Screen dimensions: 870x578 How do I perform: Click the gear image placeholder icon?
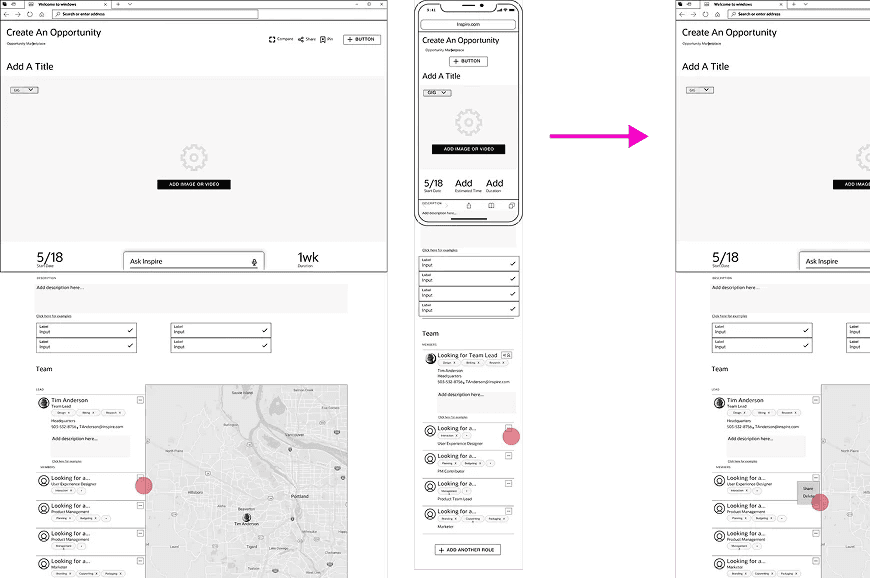[193, 157]
